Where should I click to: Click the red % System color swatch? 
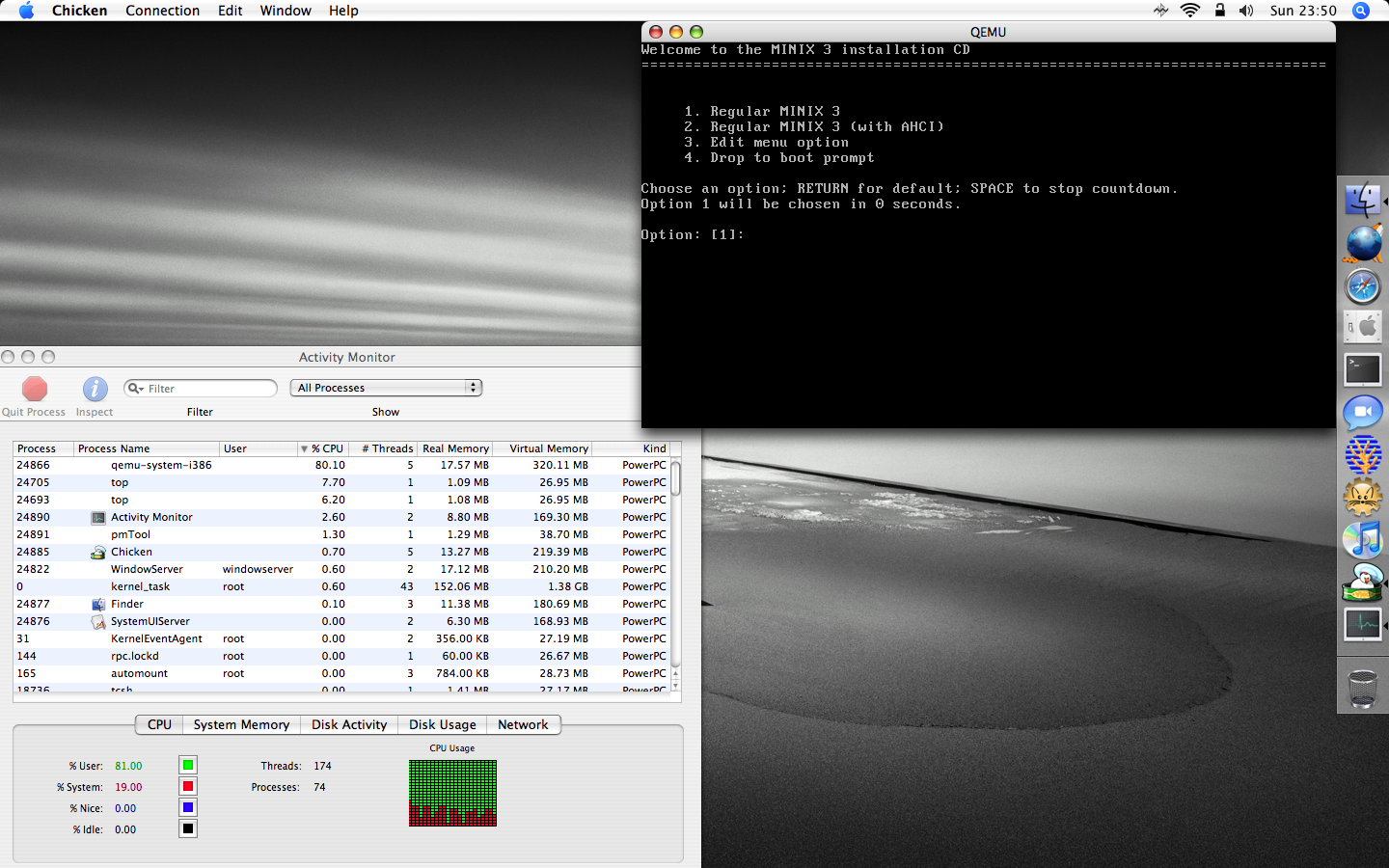coord(188,786)
